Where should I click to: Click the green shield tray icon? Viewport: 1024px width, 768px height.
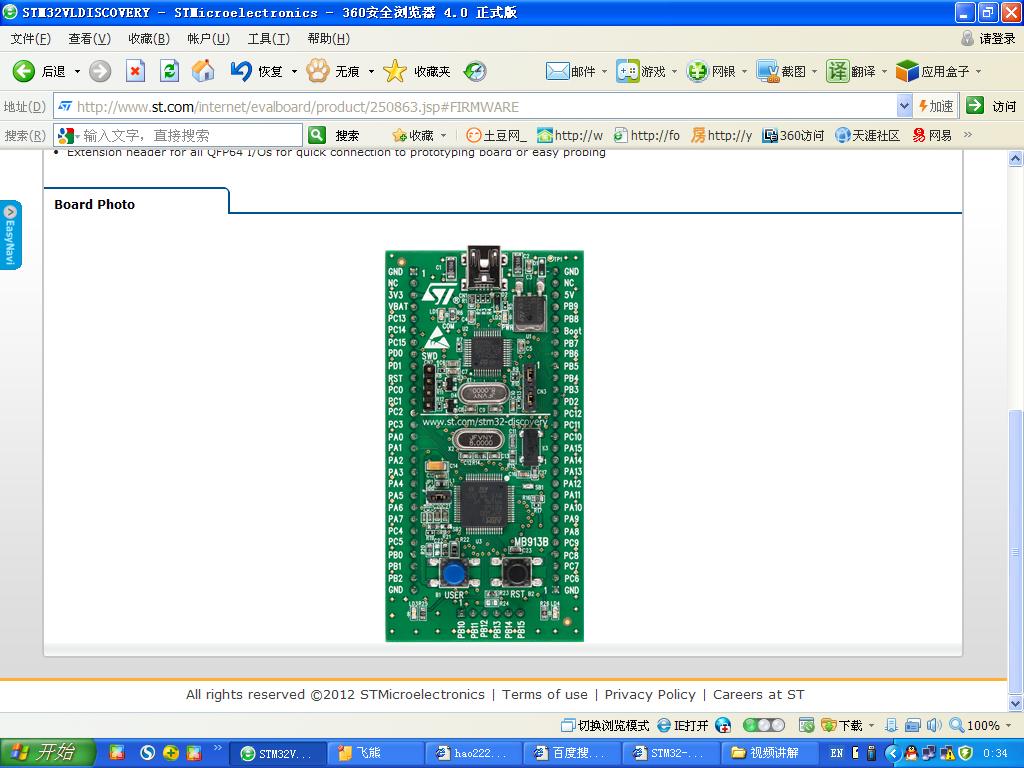pyautogui.click(x=965, y=753)
